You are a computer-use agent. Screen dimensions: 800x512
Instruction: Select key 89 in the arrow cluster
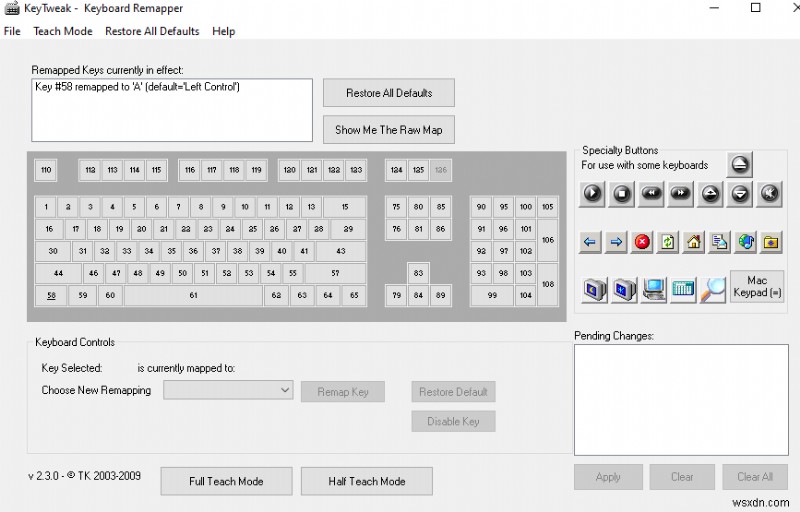tap(441, 295)
